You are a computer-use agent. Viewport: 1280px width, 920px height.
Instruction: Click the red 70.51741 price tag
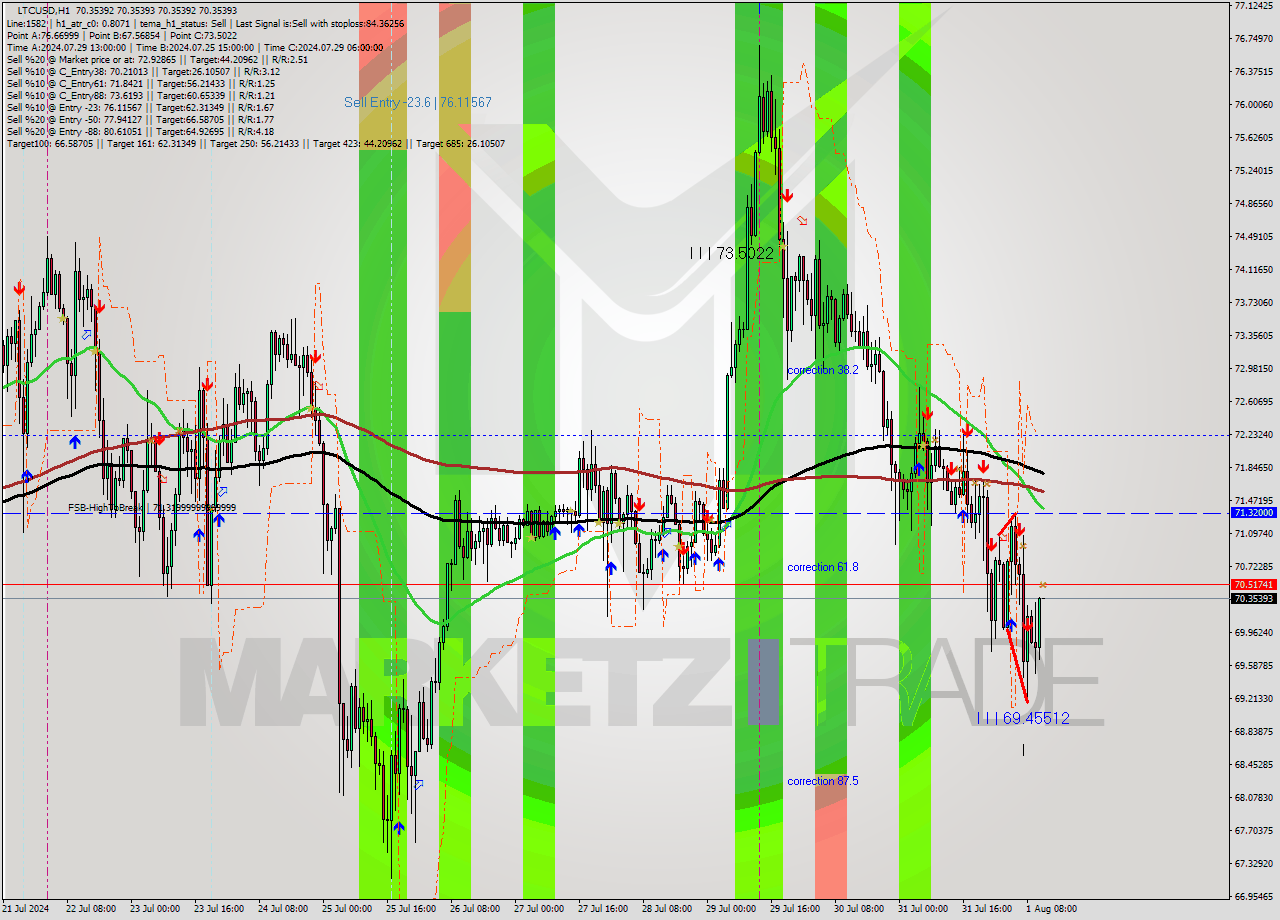pyautogui.click(x=1253, y=584)
